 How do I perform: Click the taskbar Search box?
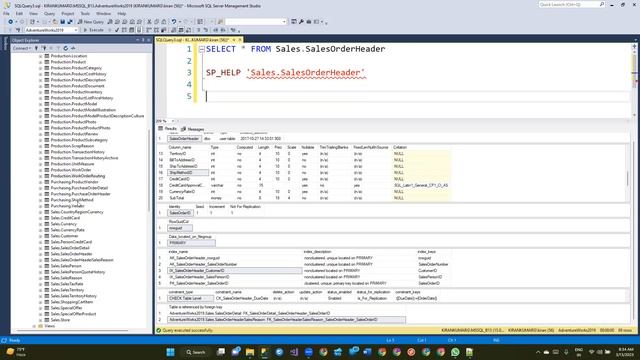click(196, 352)
